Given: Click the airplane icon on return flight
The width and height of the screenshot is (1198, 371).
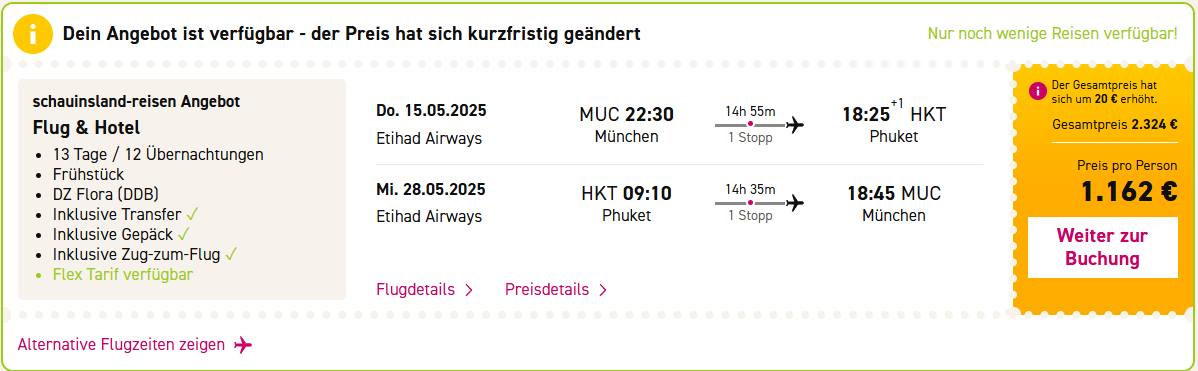Looking at the screenshot, I should click(795, 203).
